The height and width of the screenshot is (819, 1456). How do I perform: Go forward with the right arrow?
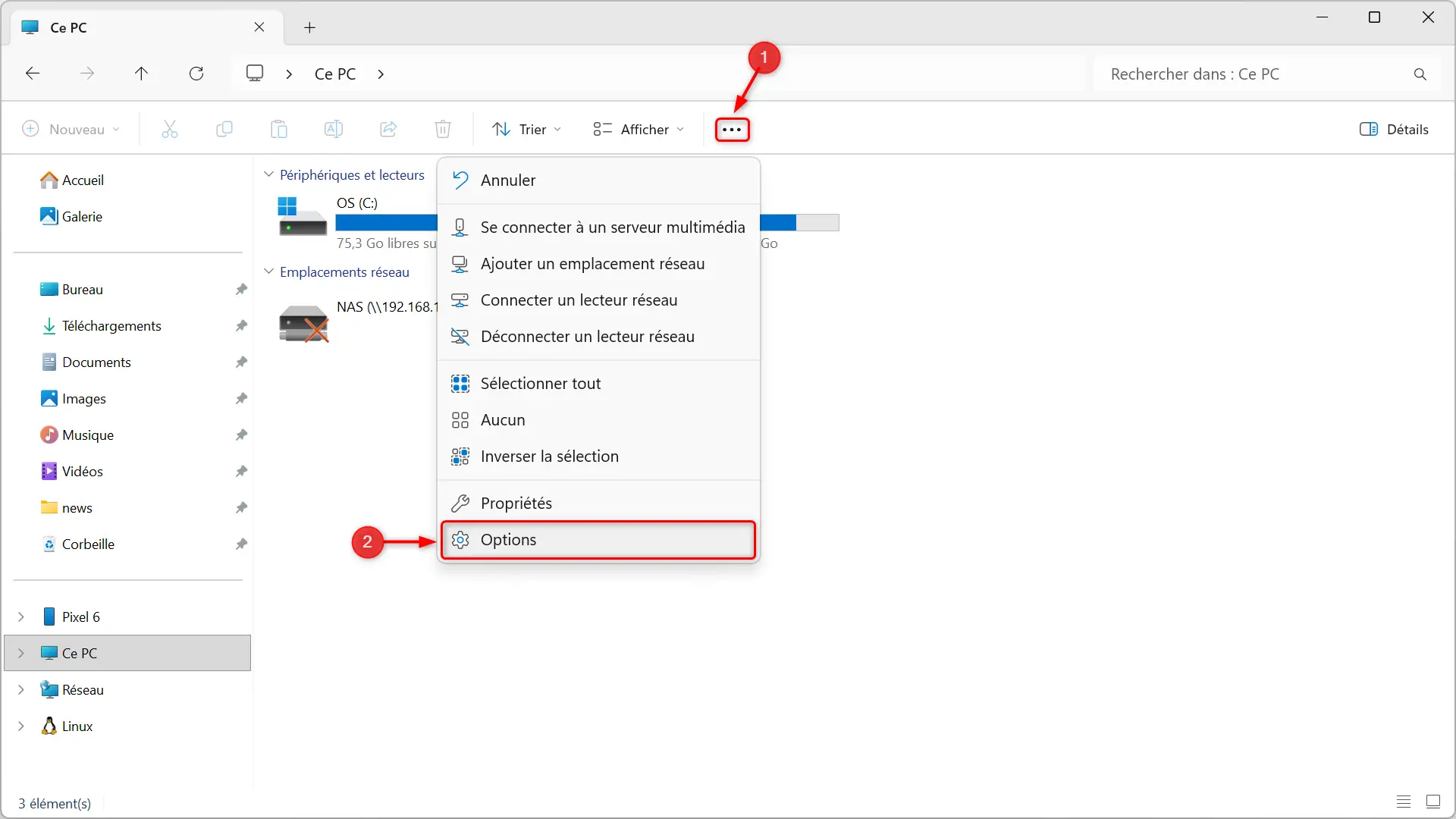[x=87, y=74]
